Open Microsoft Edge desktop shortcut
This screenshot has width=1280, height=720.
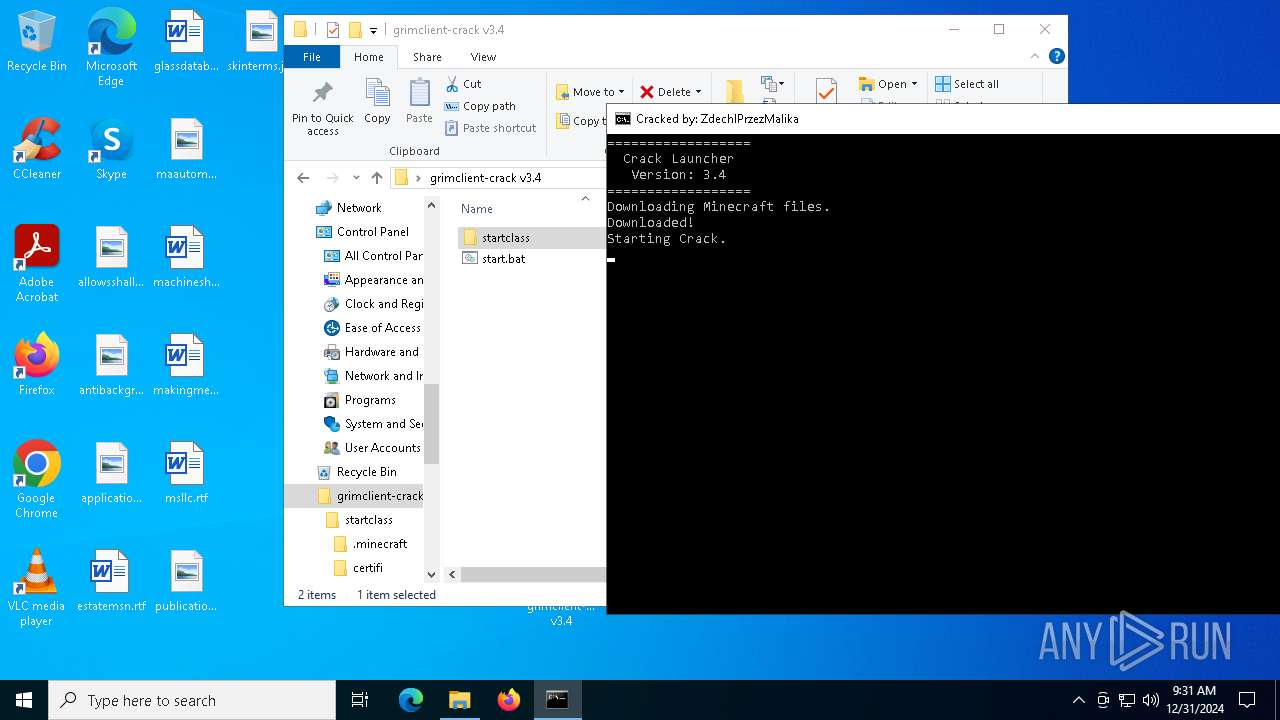(111, 48)
